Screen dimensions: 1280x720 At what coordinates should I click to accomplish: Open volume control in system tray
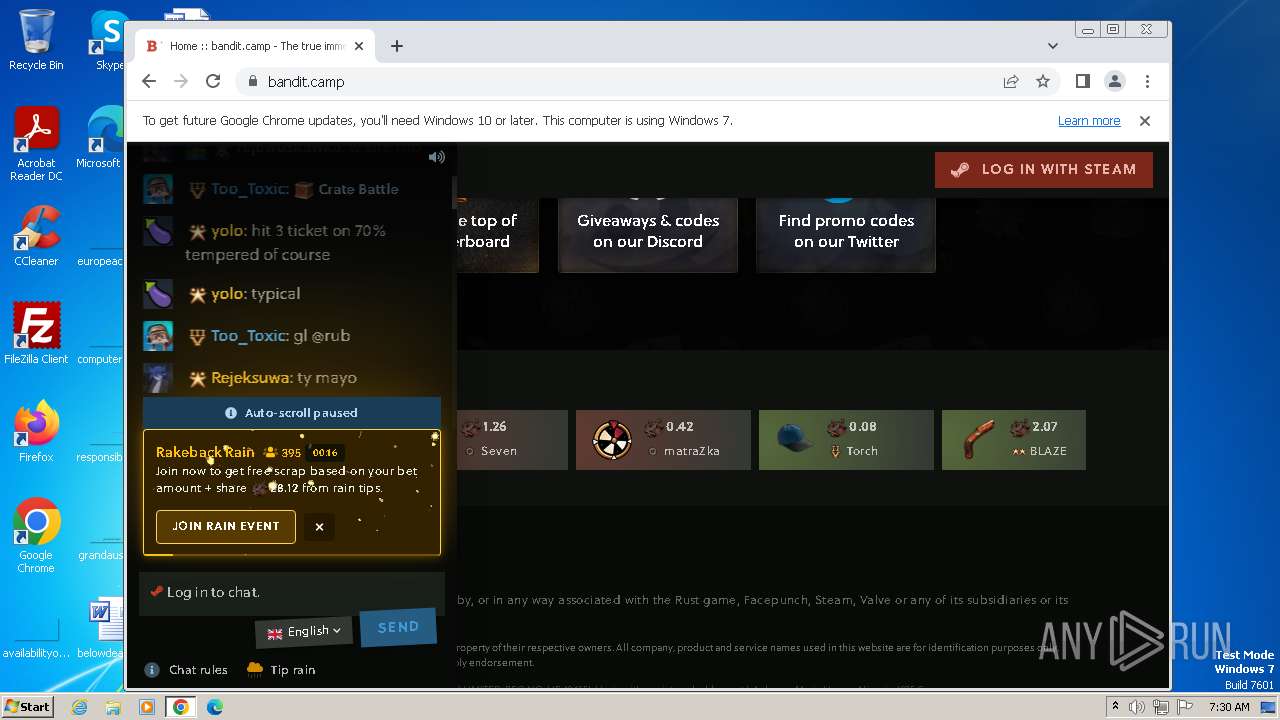1137,707
